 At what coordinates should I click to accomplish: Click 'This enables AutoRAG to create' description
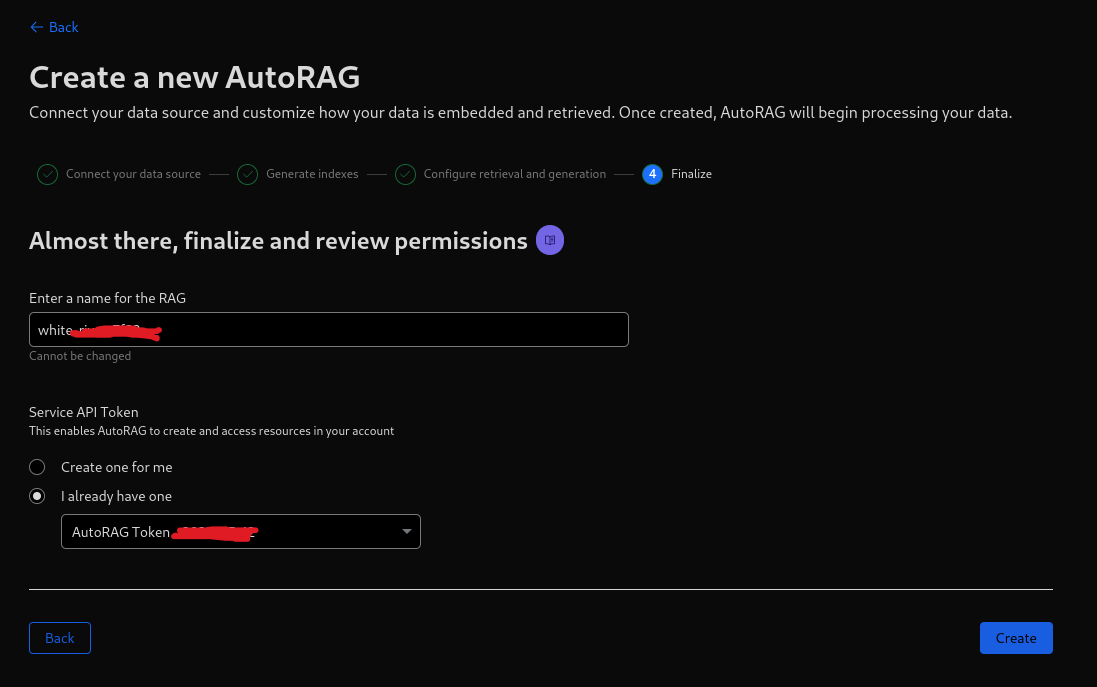pos(211,431)
